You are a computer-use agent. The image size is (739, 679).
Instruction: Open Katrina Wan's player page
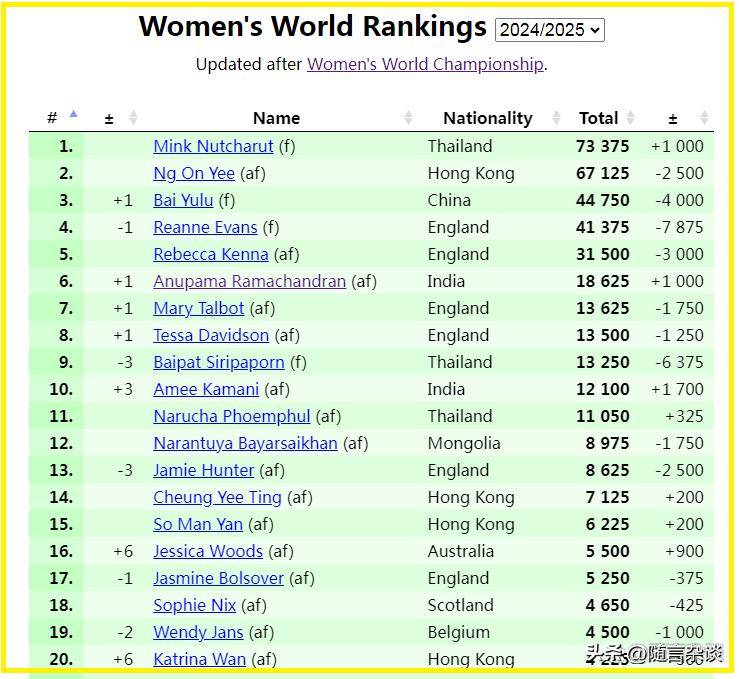pyautogui.click(x=199, y=659)
